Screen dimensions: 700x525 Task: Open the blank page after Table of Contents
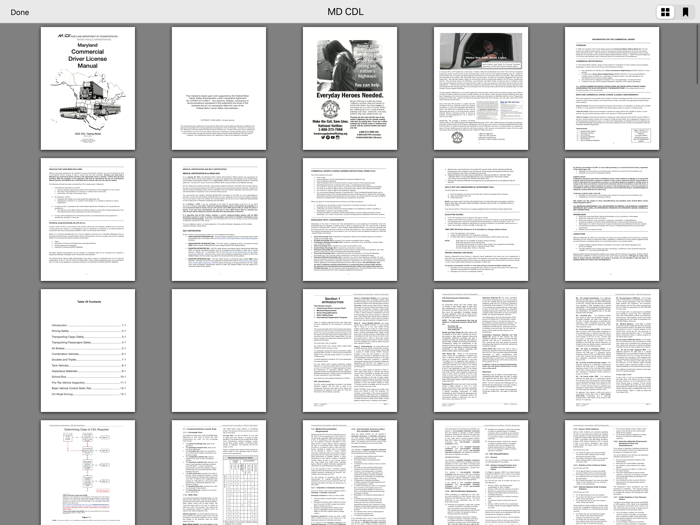pos(219,350)
